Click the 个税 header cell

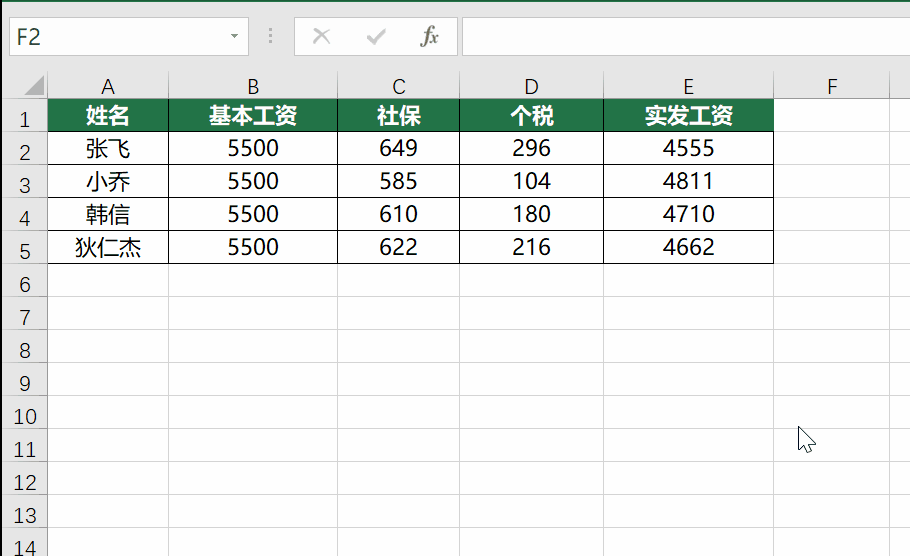532,115
